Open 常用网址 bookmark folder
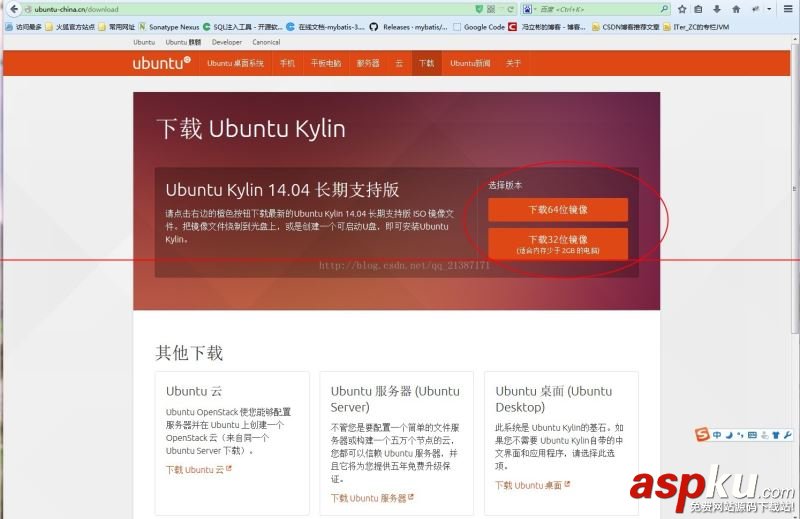 tap(117, 27)
